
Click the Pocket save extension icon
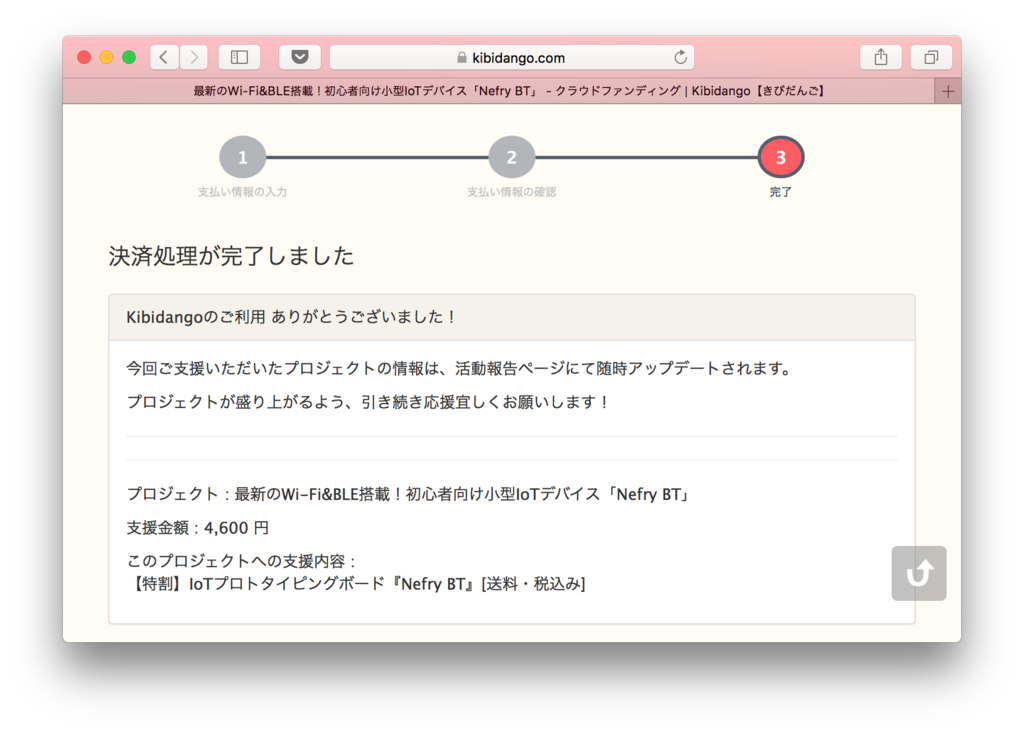(x=300, y=57)
